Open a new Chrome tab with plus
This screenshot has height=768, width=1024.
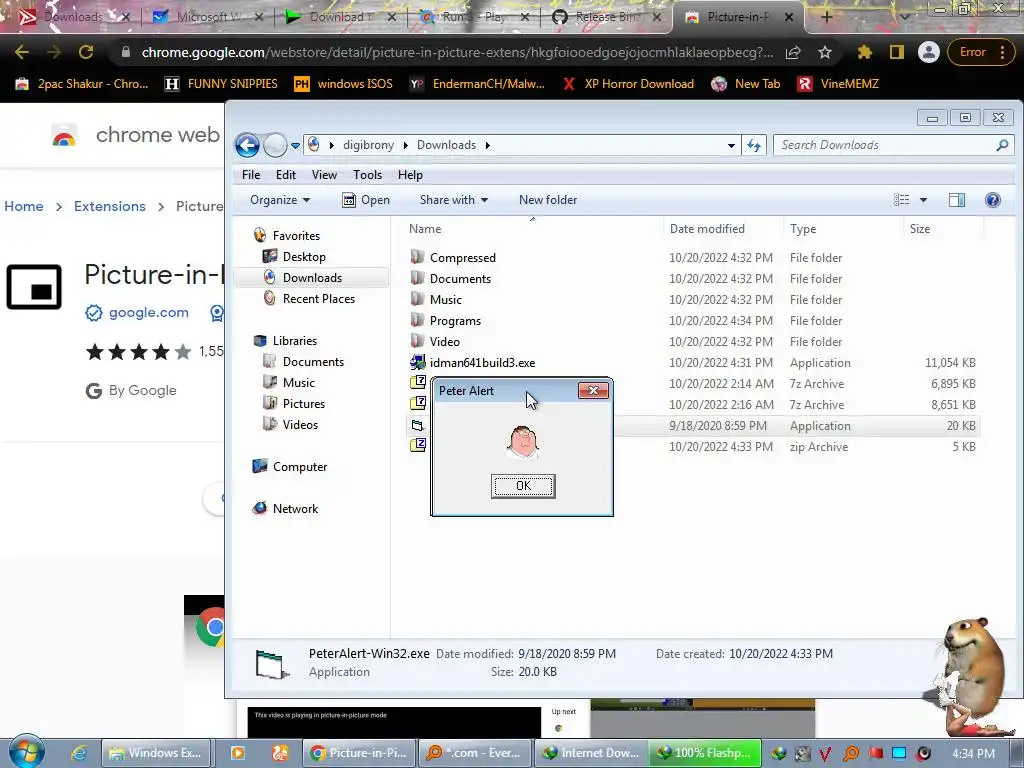click(826, 17)
